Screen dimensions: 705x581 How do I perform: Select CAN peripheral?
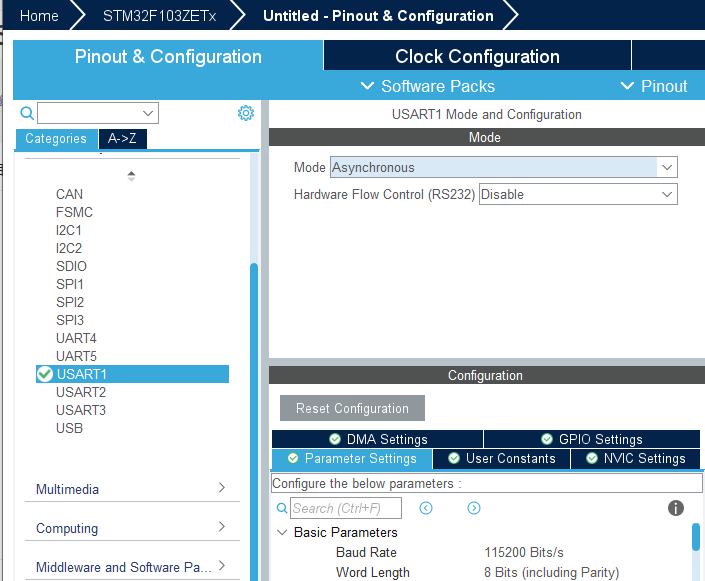pos(69,194)
